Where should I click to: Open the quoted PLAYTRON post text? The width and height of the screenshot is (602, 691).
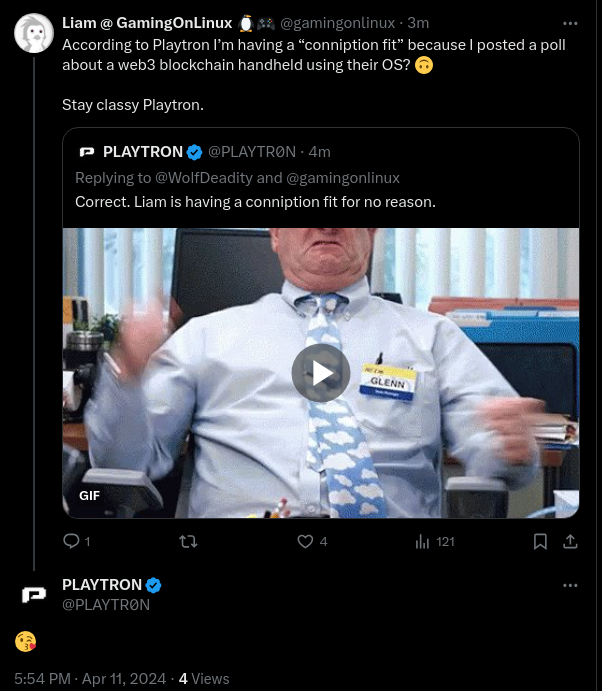[x=255, y=202]
